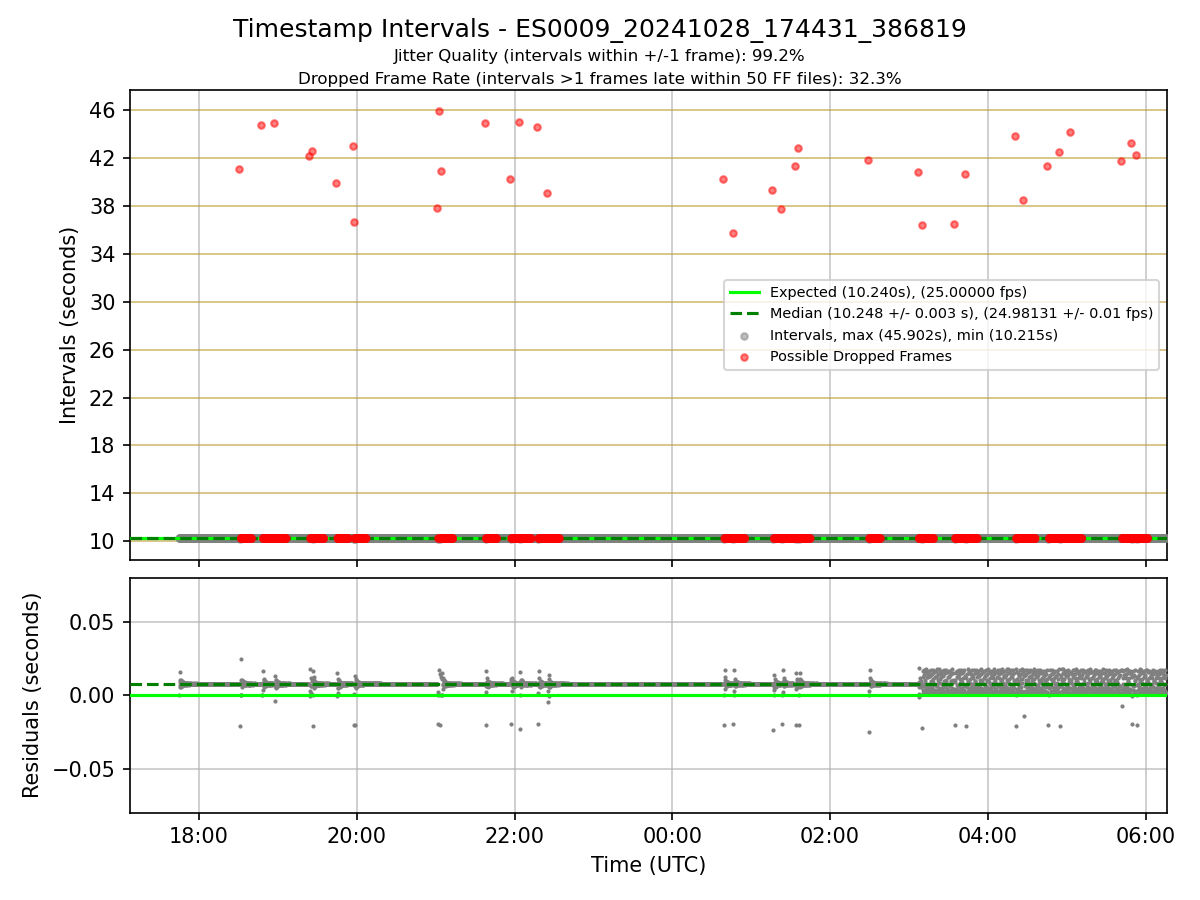Click the 'Time (UTC)' x-axis label
This screenshot has width=1200, height=900.
648,865
